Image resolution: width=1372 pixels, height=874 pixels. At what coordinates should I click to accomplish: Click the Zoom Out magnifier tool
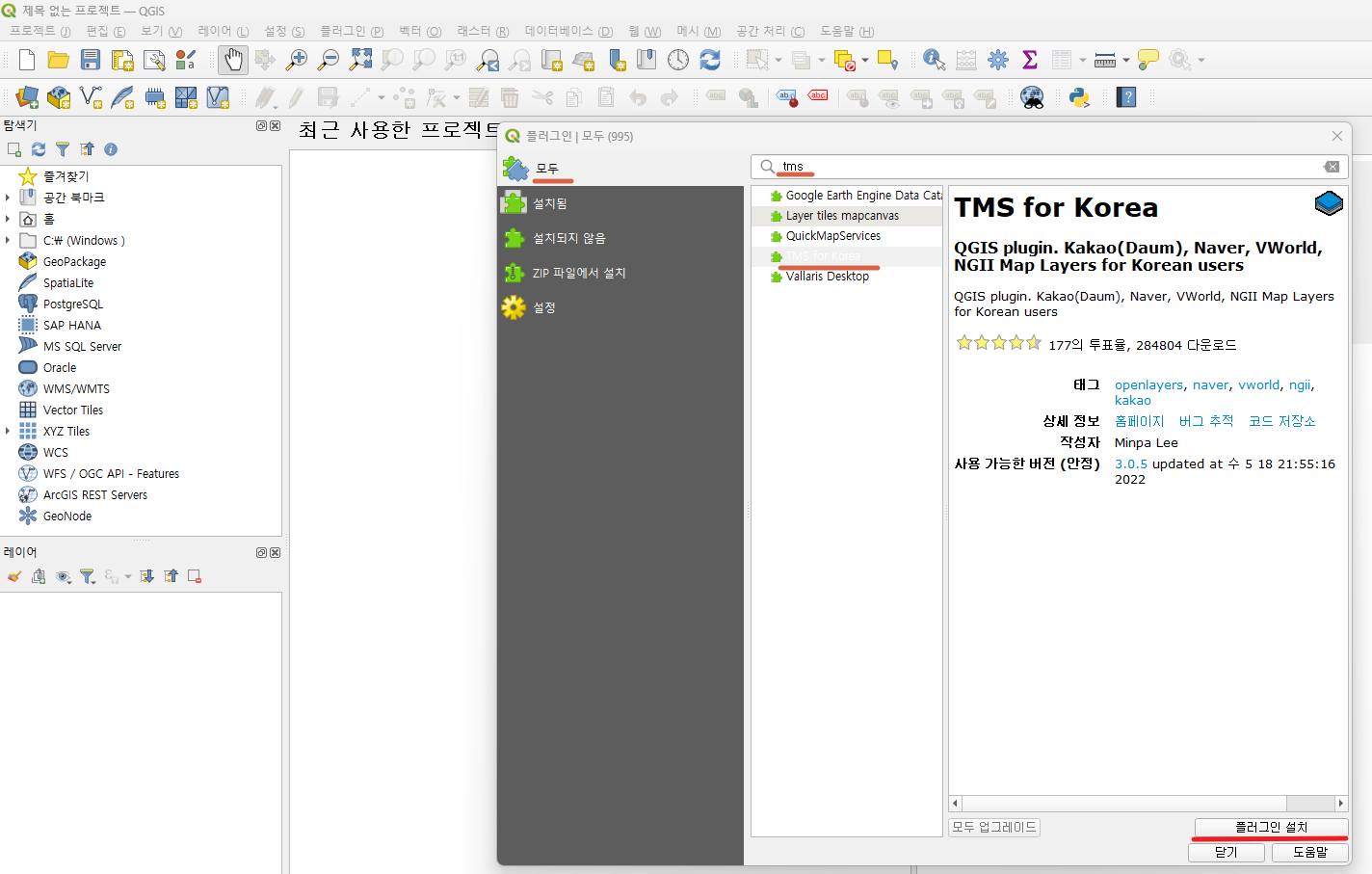pos(329,60)
